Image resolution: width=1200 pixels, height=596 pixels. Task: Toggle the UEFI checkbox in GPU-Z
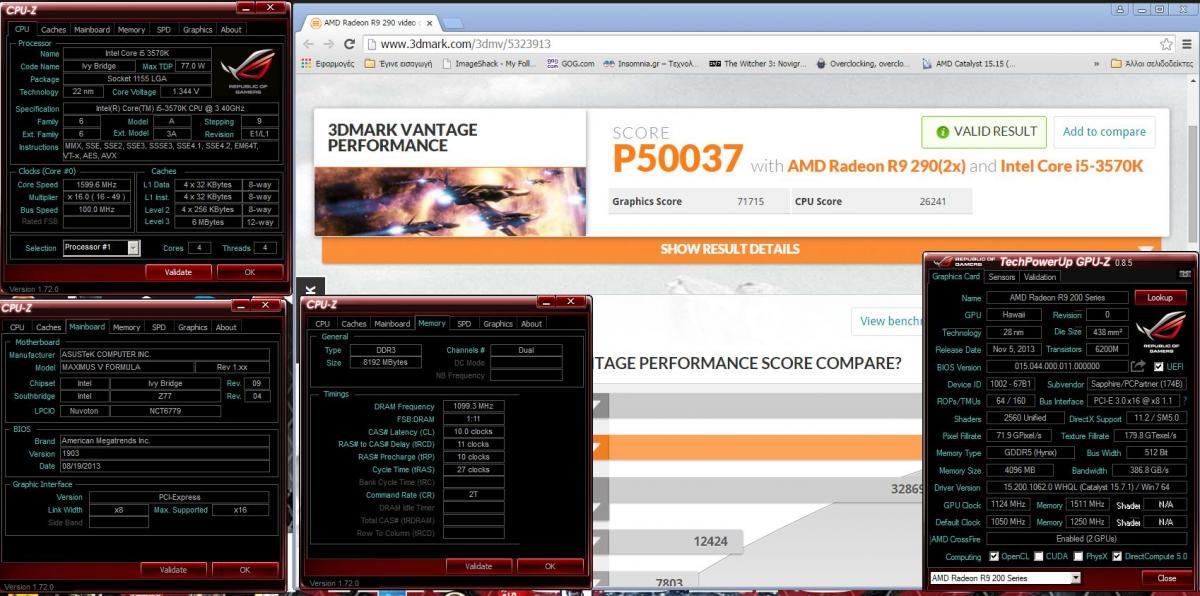pos(1158,367)
